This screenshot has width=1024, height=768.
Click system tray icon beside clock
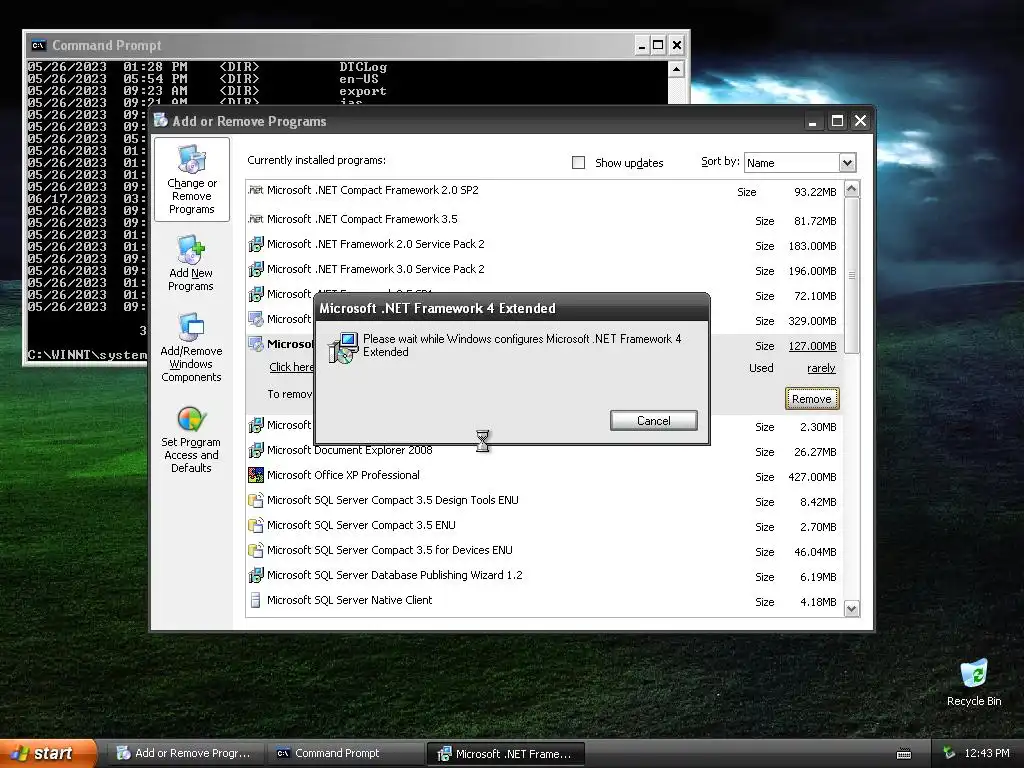click(949, 753)
